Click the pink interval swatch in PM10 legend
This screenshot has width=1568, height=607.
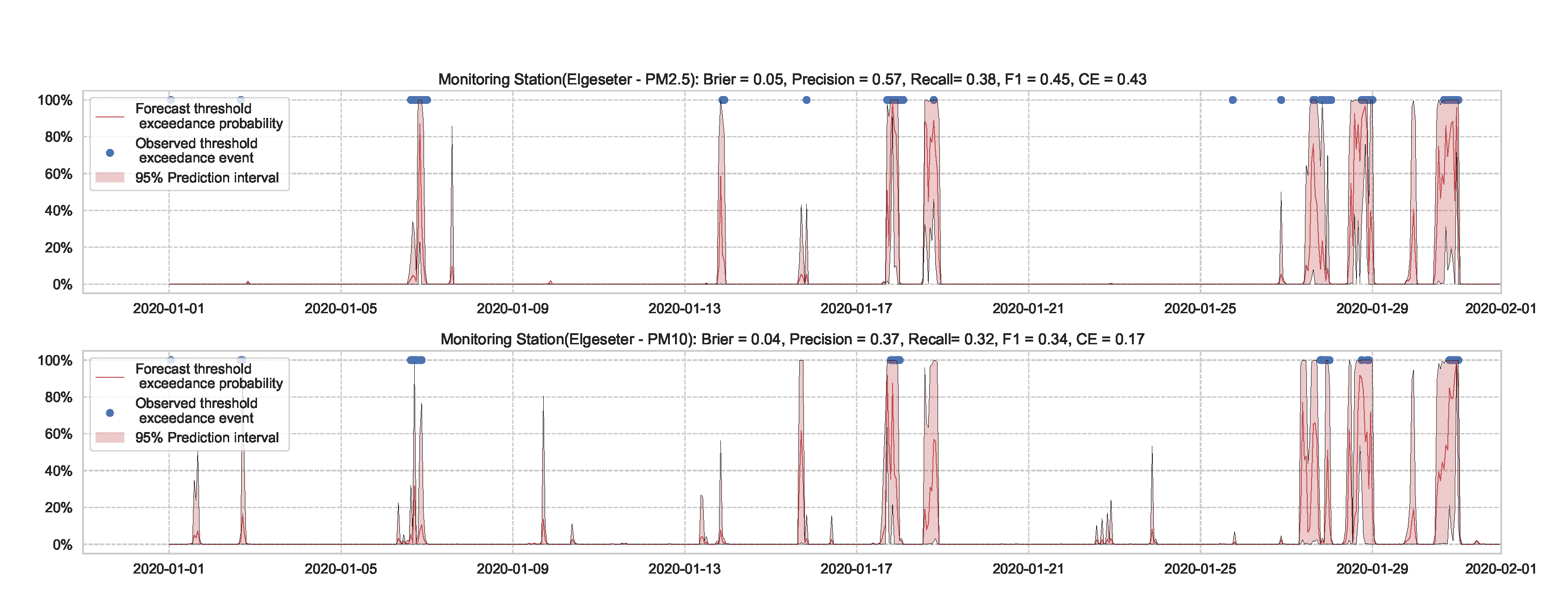(109, 438)
